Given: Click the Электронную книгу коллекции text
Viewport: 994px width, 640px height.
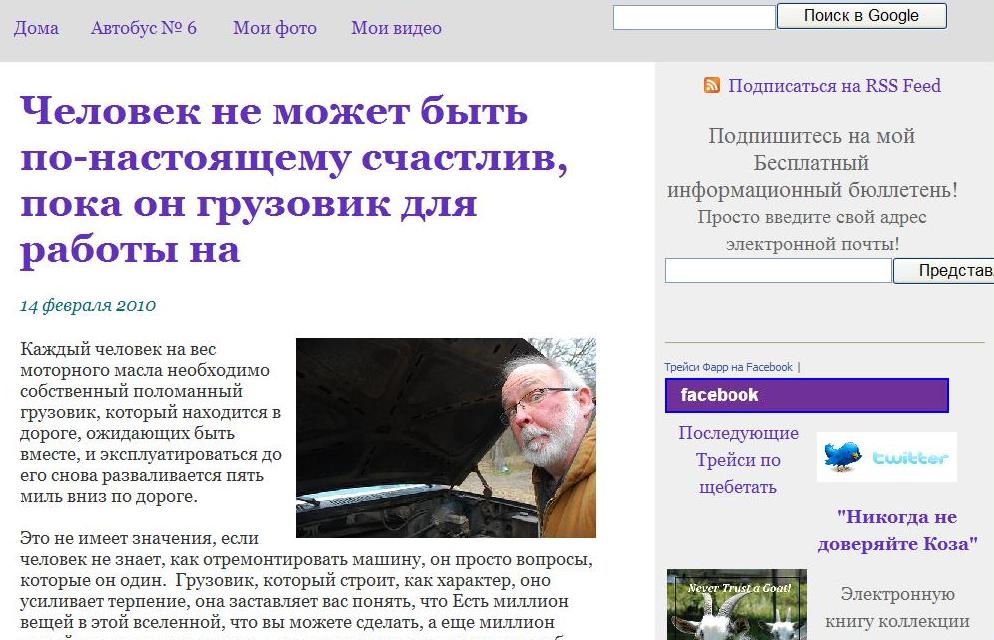Looking at the screenshot, I should pos(897,608).
